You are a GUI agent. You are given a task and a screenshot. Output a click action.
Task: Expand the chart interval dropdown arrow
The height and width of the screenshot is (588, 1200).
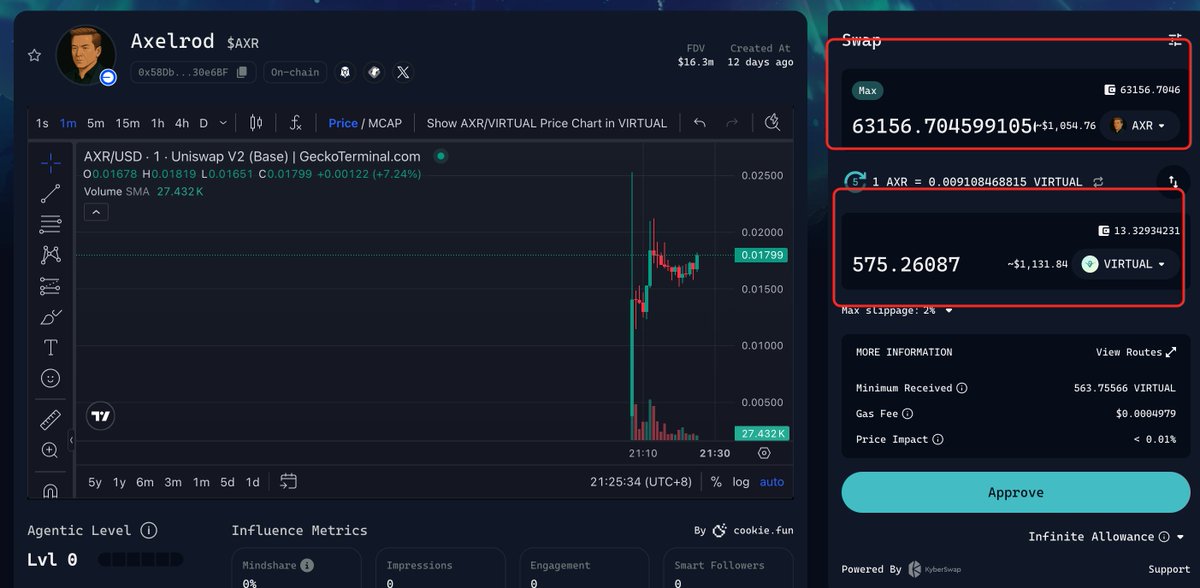pos(223,123)
